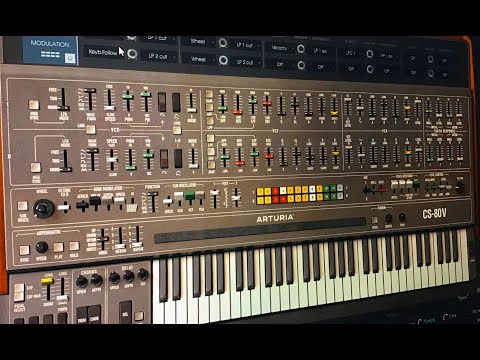
Task: Click the Arpeggiator Mode slider
Action: [103, 239]
